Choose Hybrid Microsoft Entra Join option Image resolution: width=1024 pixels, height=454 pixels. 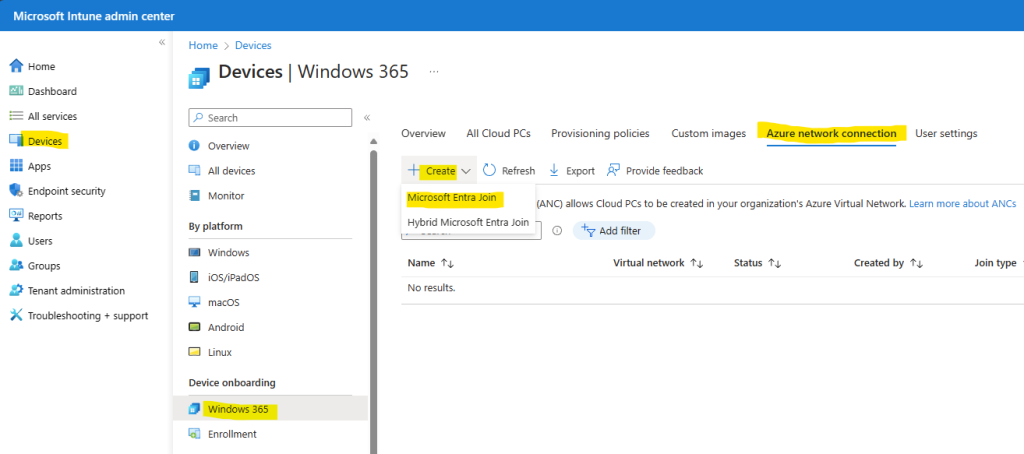click(x=468, y=222)
